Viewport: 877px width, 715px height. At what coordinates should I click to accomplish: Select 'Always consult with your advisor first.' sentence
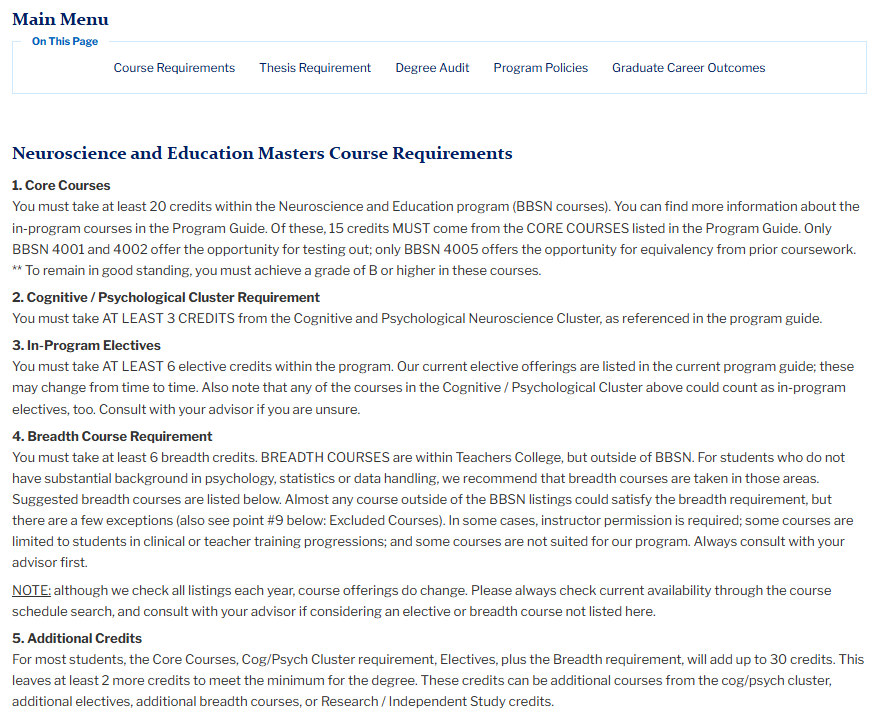point(428,552)
